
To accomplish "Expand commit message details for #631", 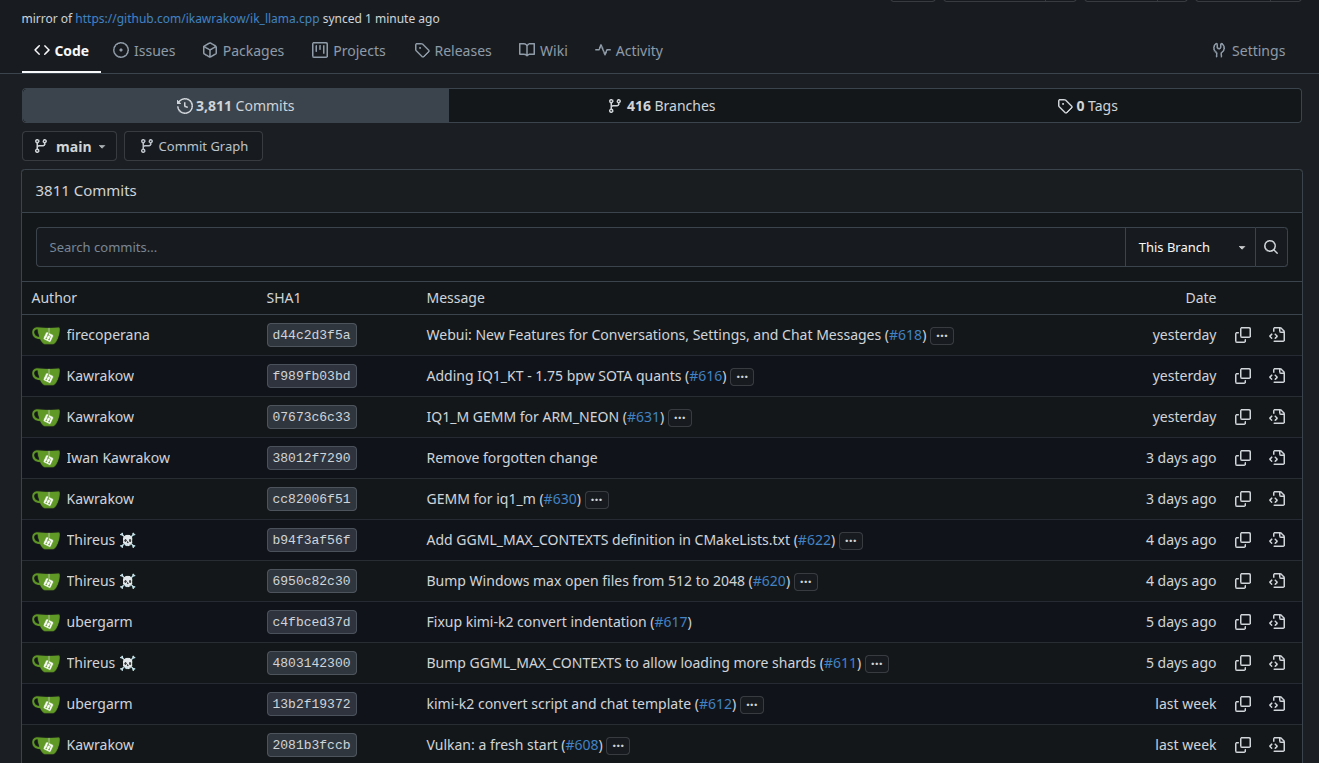I will click(x=680, y=418).
